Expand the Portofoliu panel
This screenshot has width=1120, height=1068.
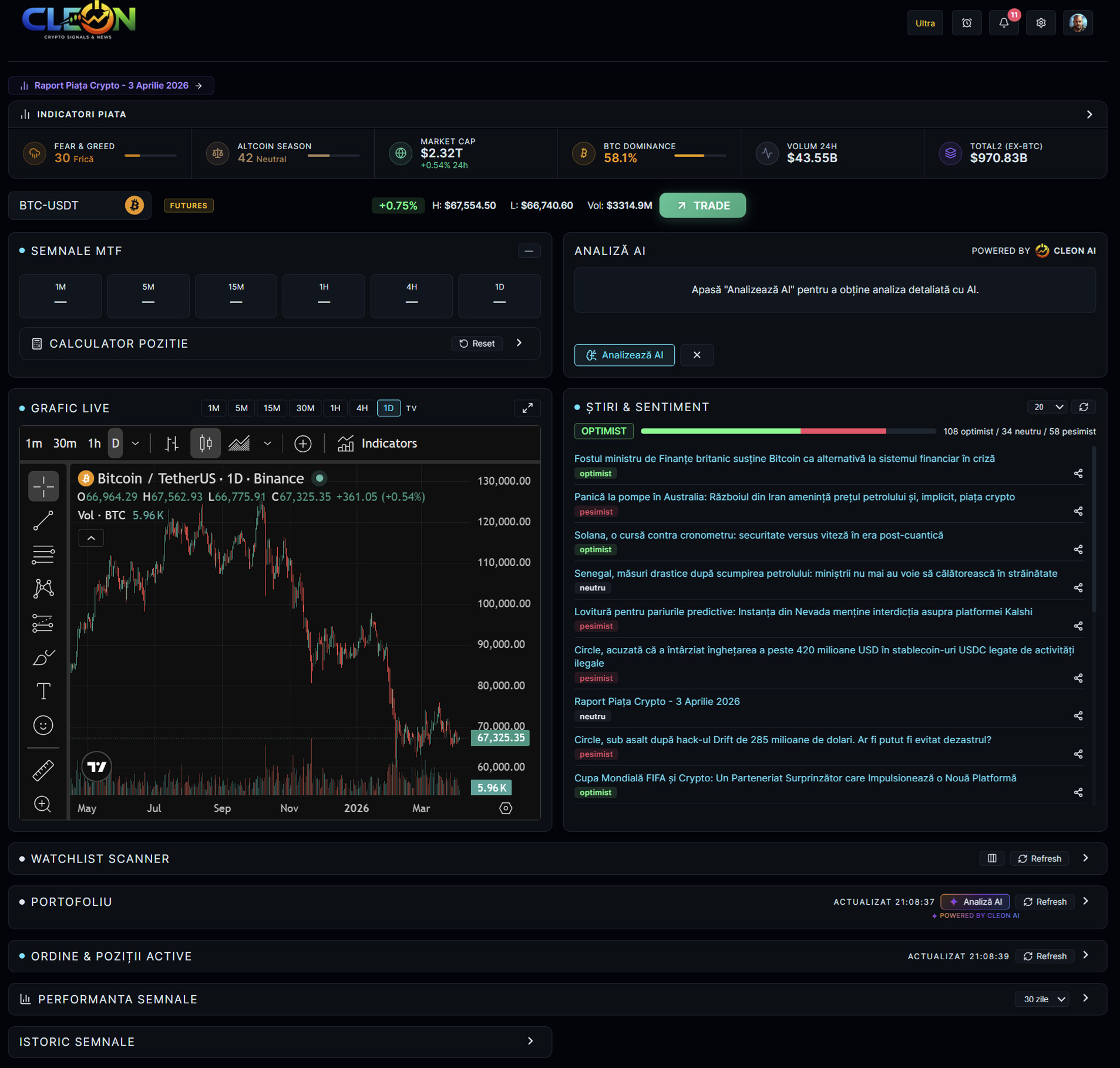1086,901
